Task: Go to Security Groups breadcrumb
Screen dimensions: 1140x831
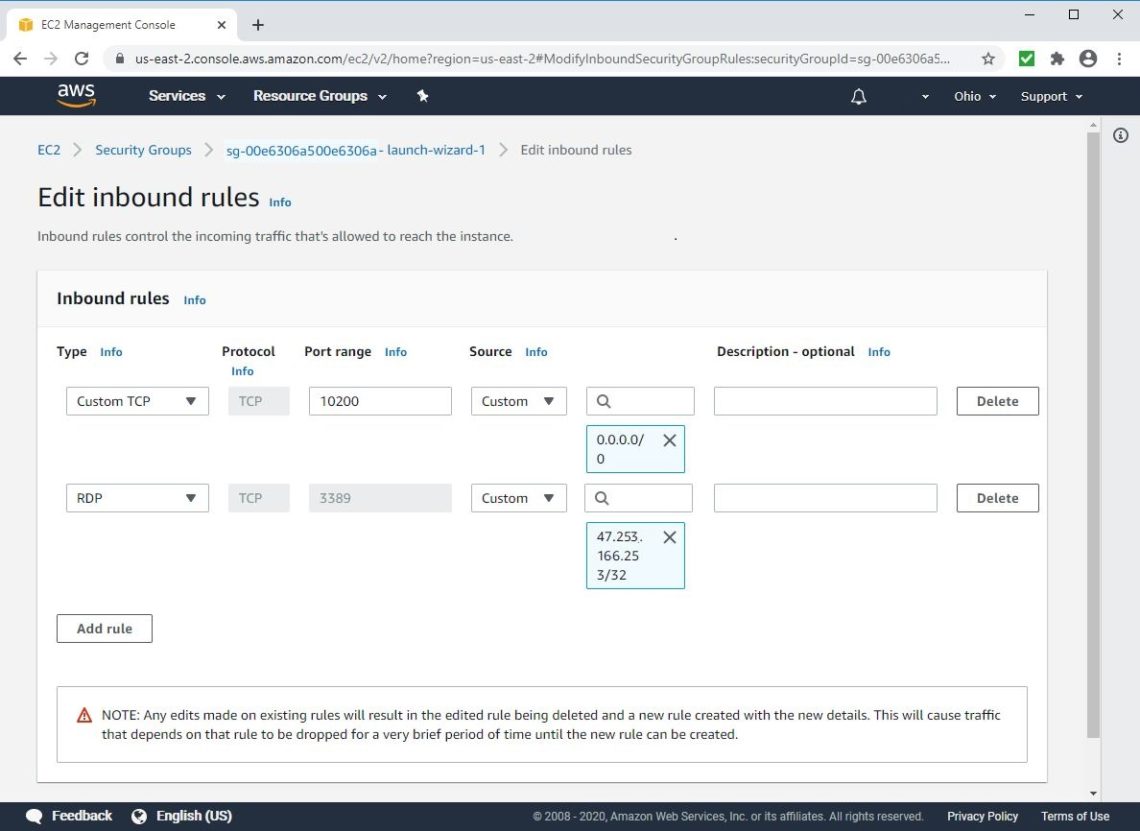Action: [143, 150]
